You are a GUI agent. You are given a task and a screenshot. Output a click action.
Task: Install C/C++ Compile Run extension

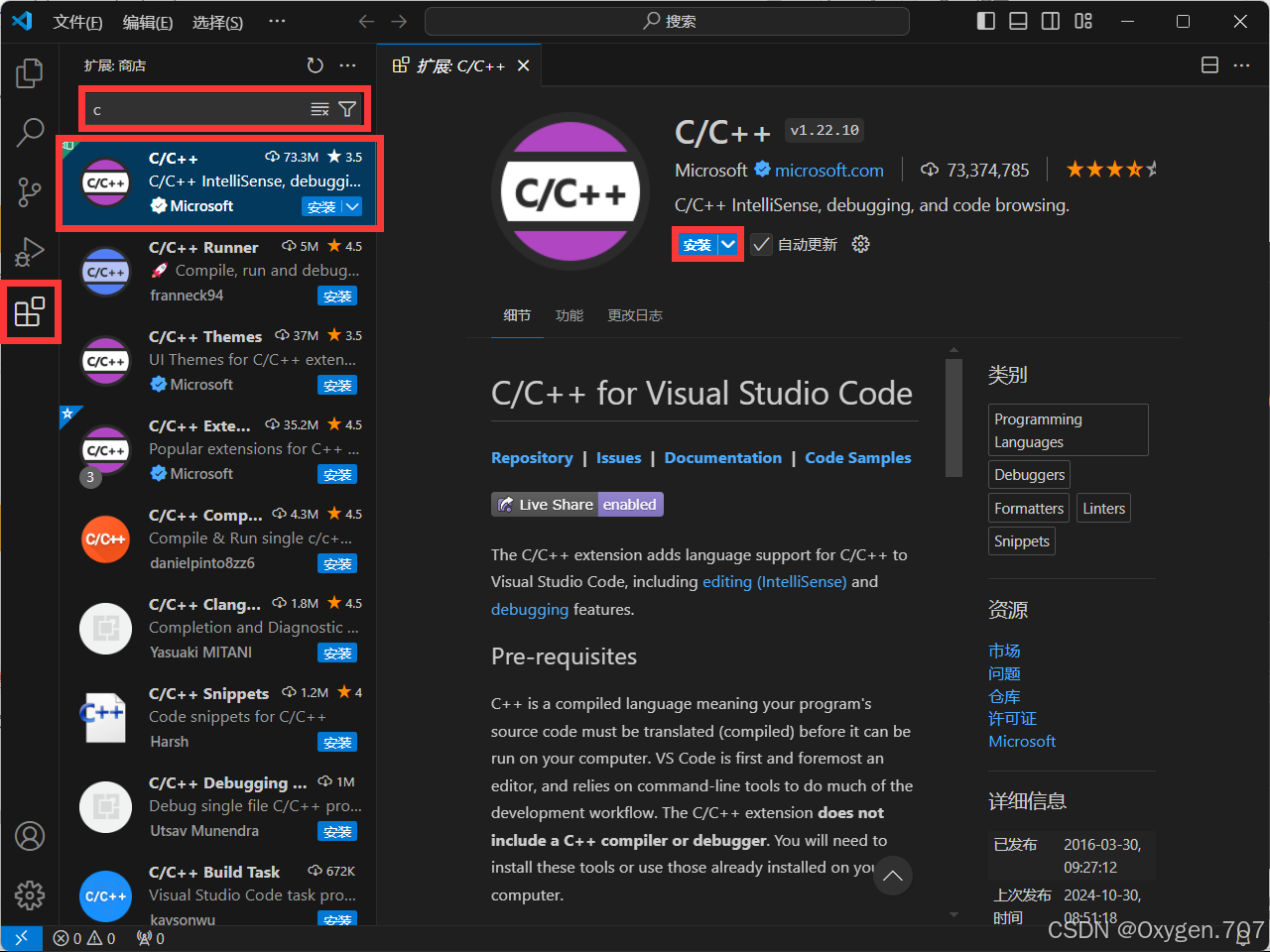(337, 563)
